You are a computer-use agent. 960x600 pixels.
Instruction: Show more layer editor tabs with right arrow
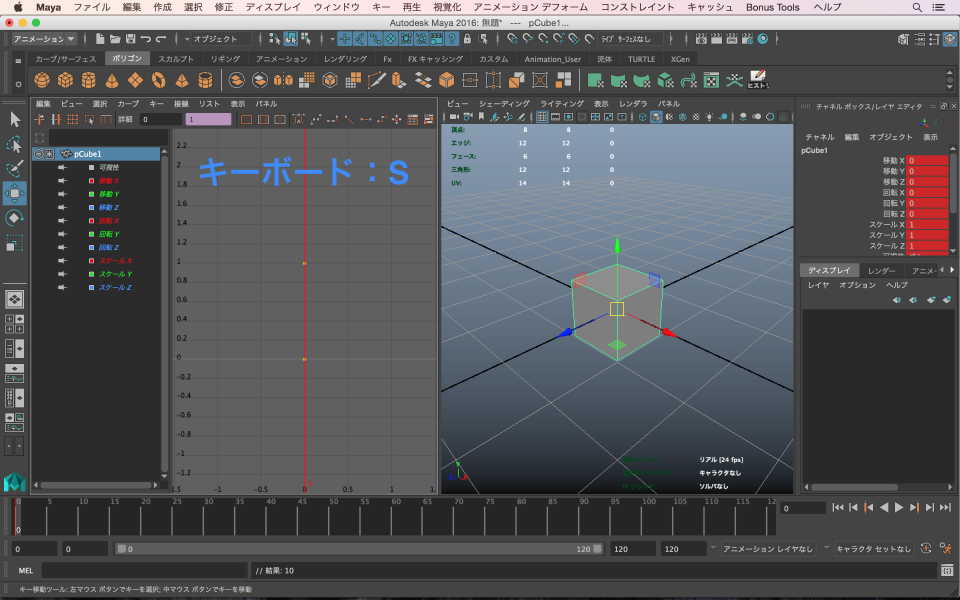pyautogui.click(x=951, y=270)
